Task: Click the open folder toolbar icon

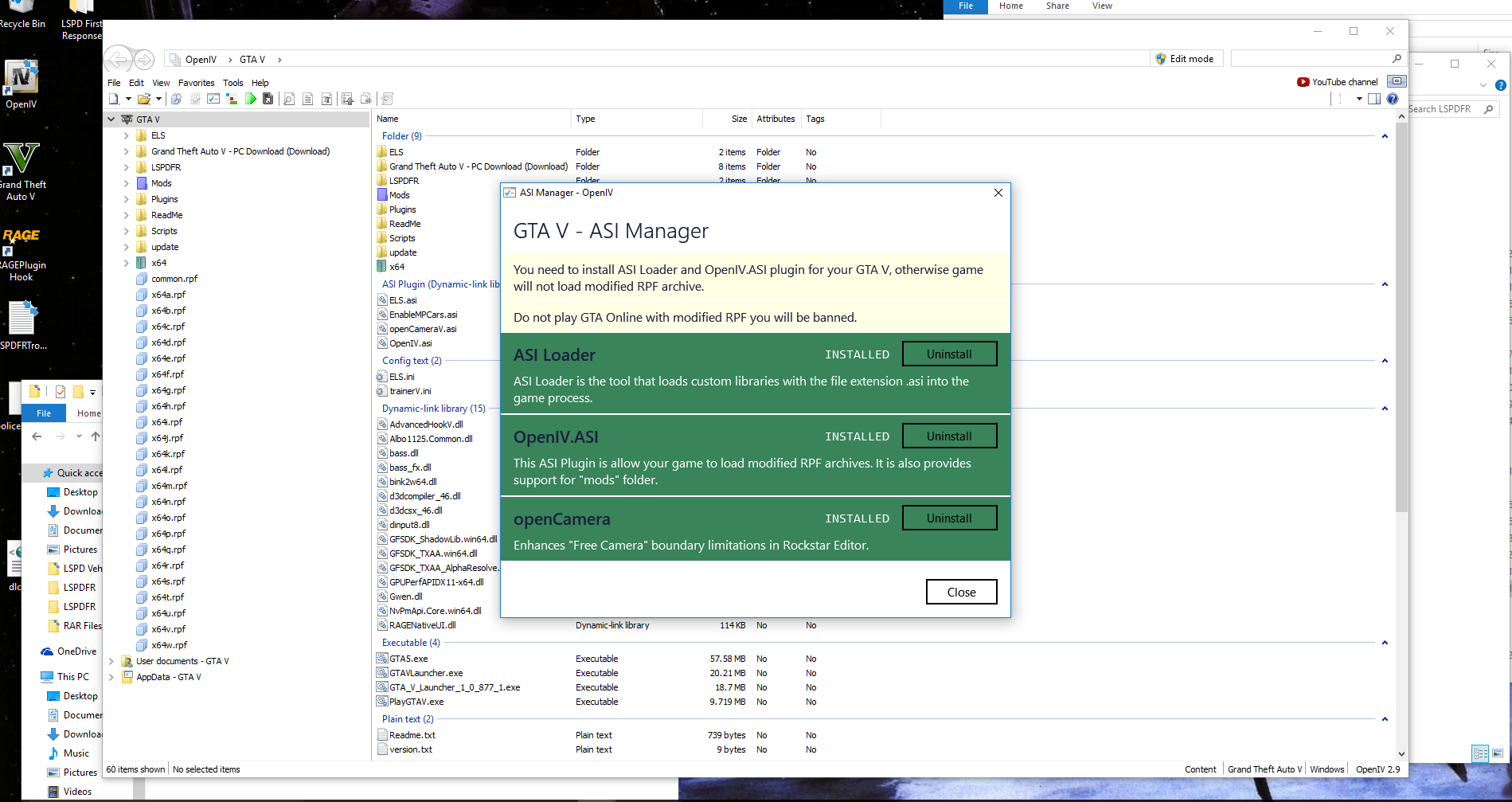Action: tap(144, 99)
